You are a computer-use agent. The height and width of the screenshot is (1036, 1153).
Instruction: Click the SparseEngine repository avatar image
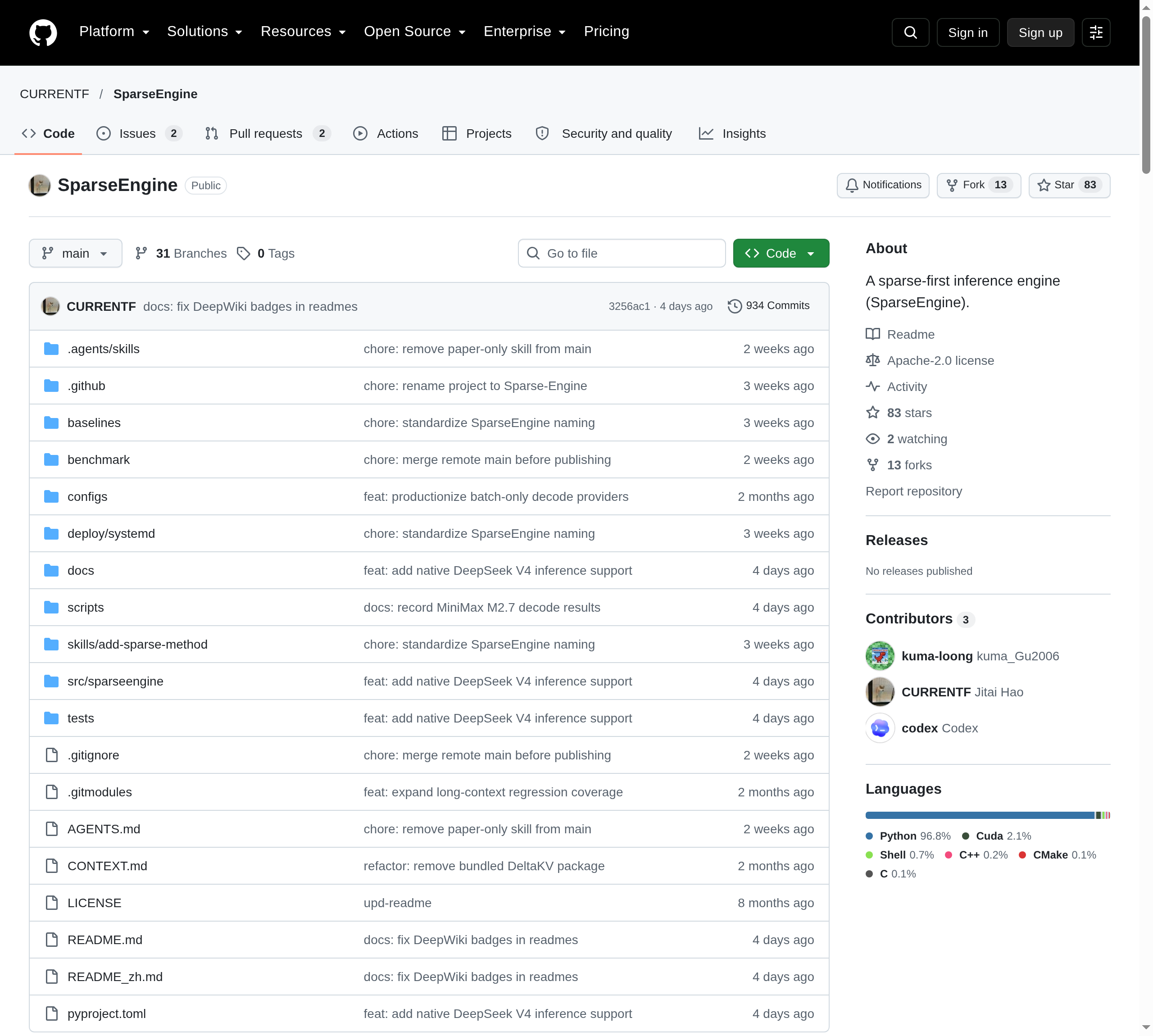(x=40, y=186)
